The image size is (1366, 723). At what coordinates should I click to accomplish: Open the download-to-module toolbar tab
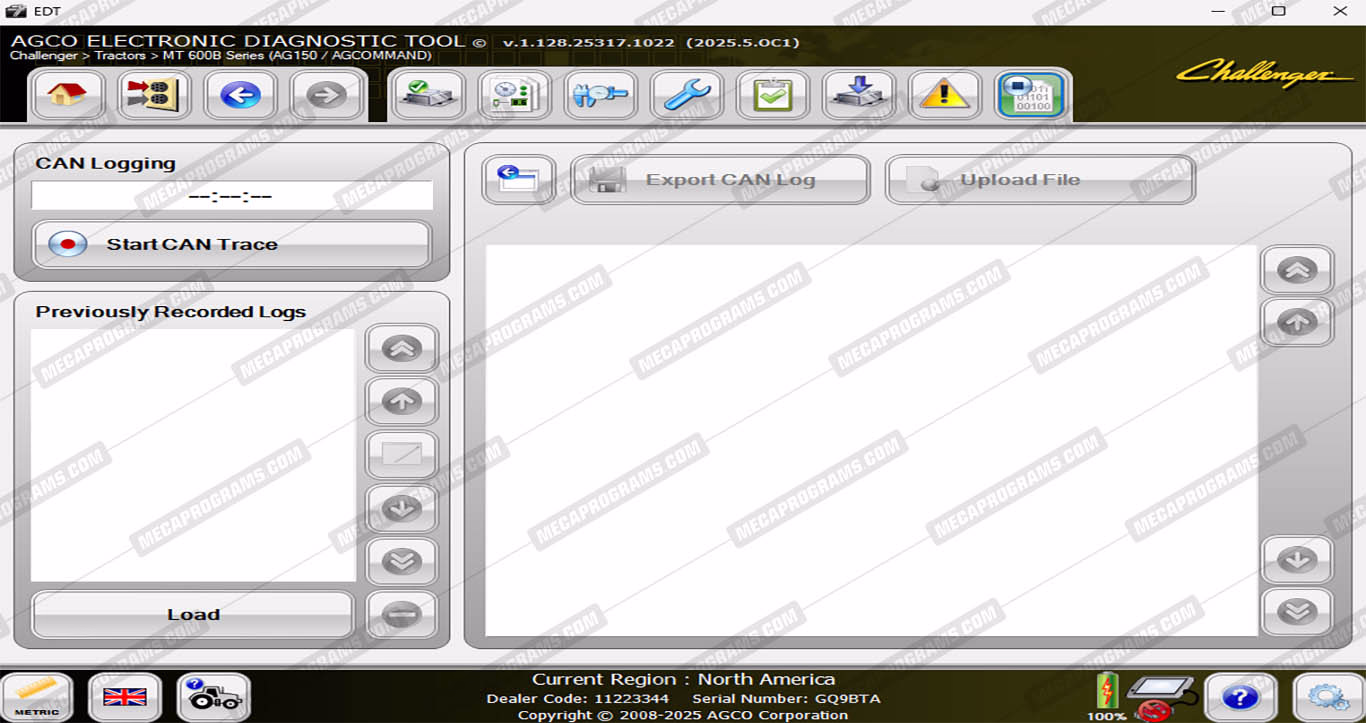858,95
